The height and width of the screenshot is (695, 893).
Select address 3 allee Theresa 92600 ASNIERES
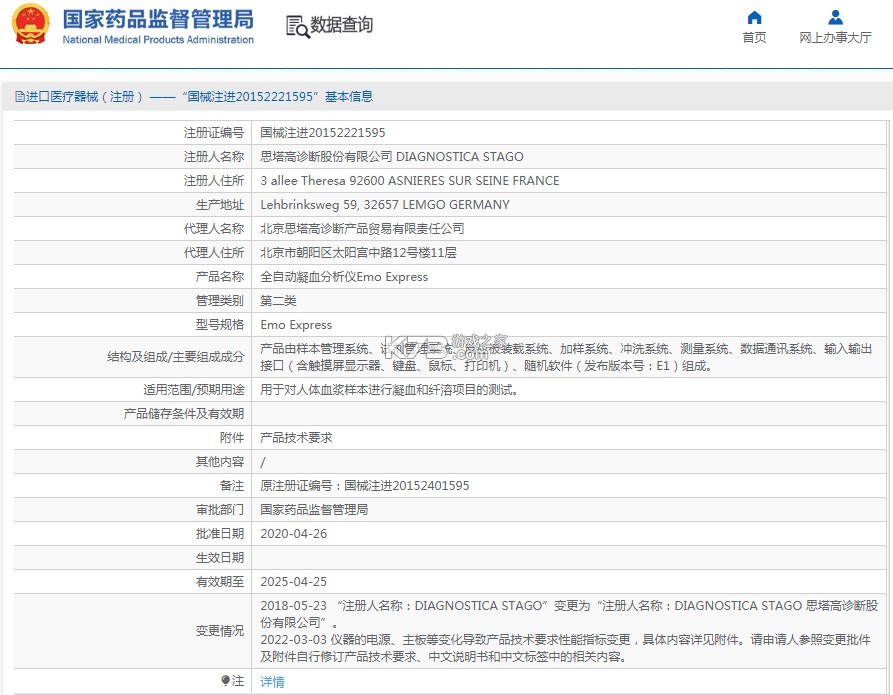[409, 181]
